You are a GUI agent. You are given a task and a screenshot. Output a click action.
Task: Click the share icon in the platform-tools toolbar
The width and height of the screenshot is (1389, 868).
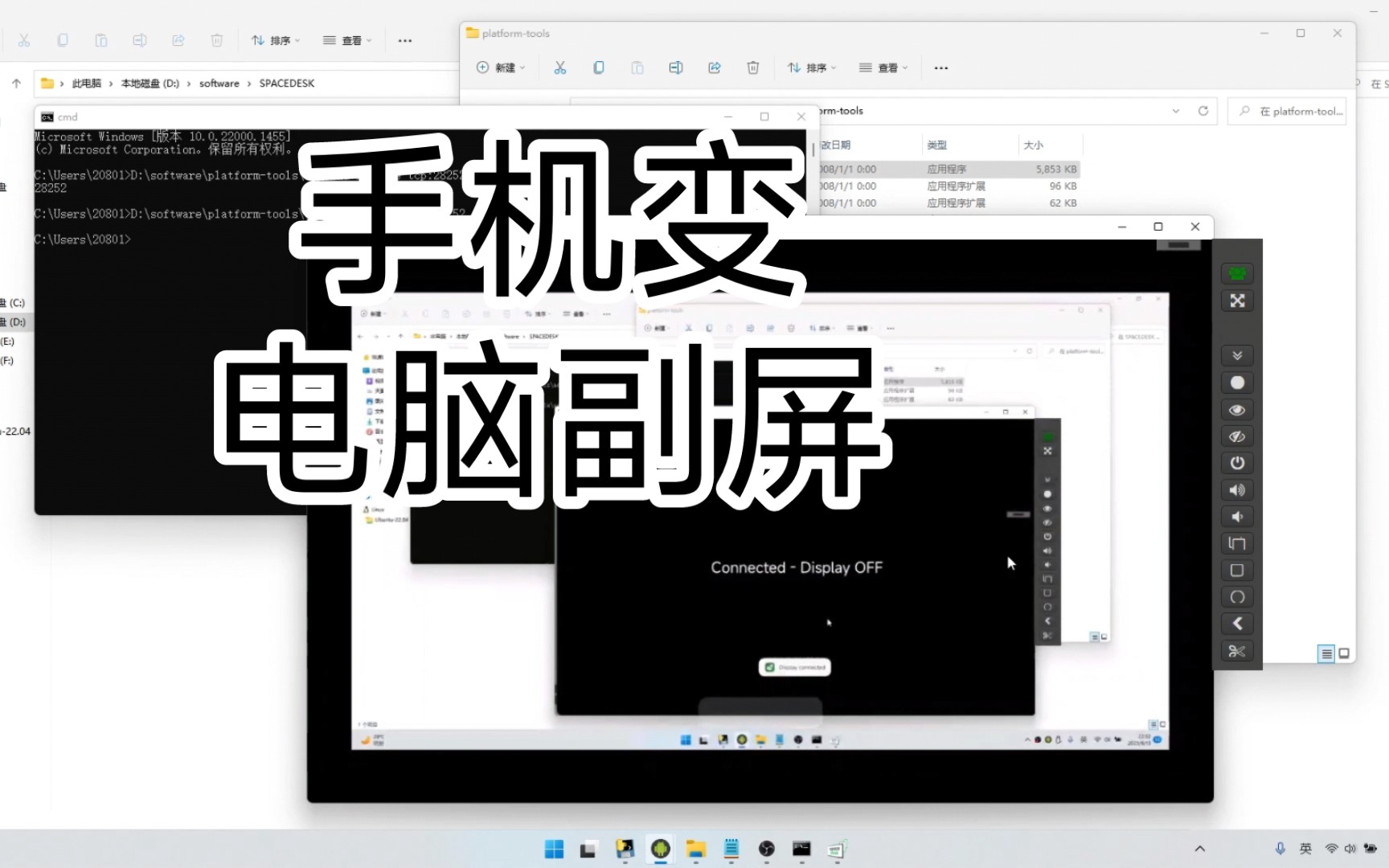[x=715, y=68]
